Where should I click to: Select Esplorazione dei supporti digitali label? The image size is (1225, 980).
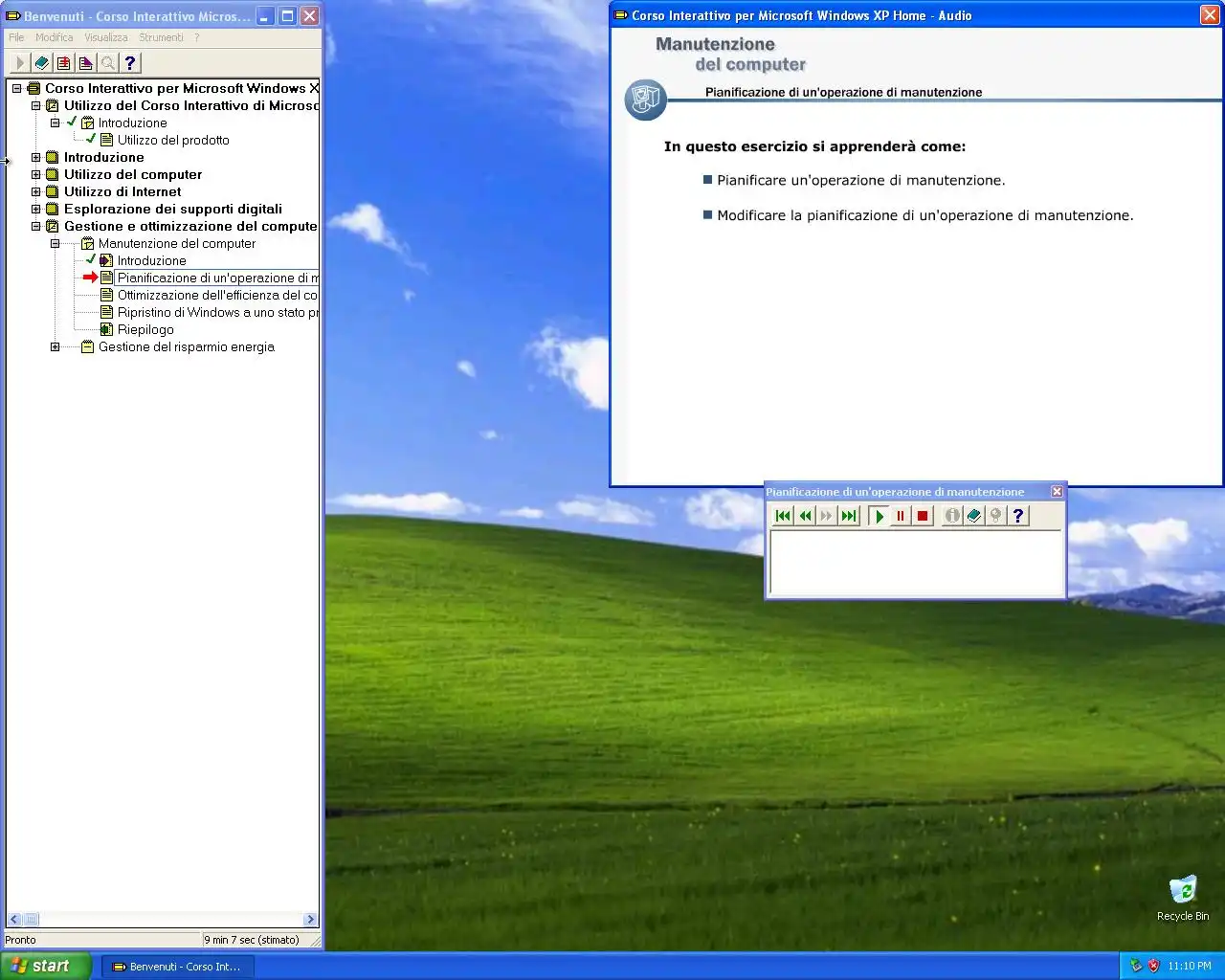click(173, 209)
